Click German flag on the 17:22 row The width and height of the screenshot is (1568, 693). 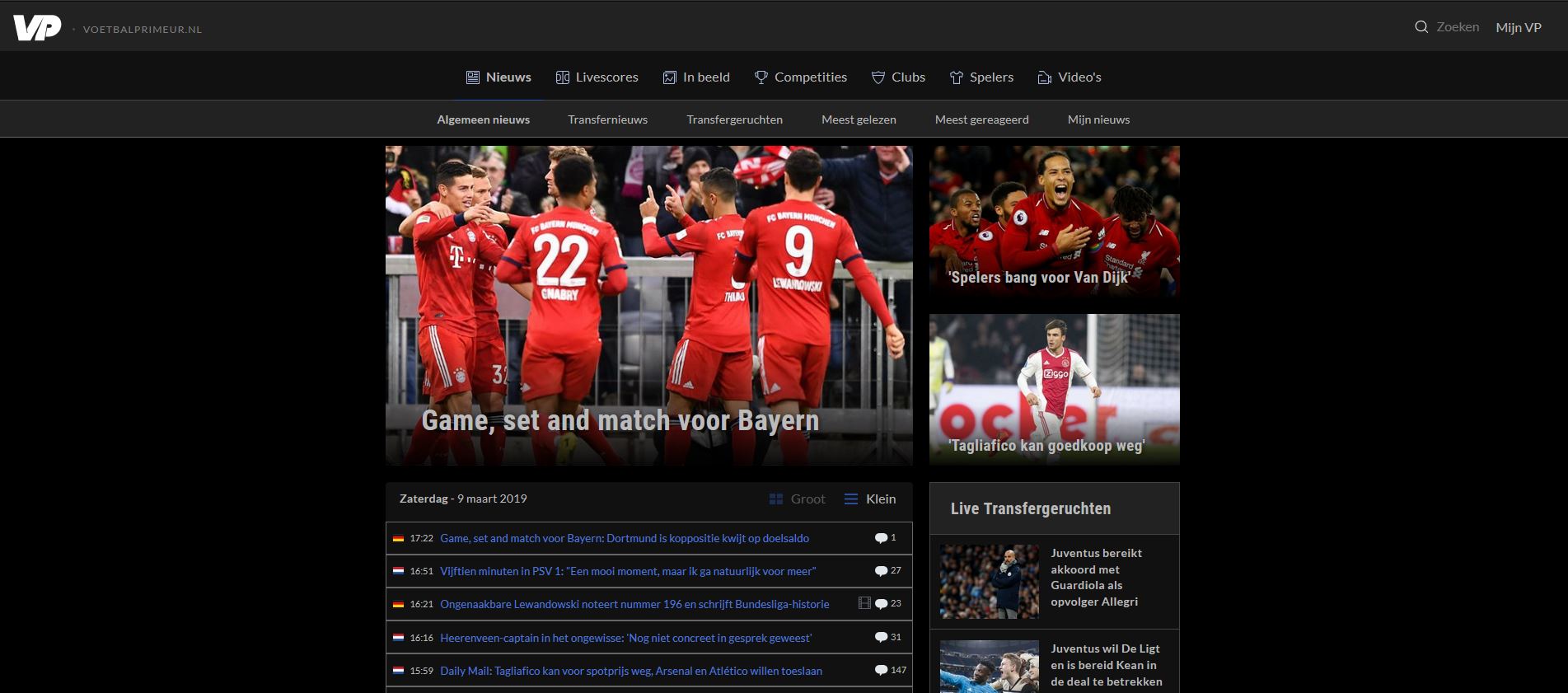[399, 538]
